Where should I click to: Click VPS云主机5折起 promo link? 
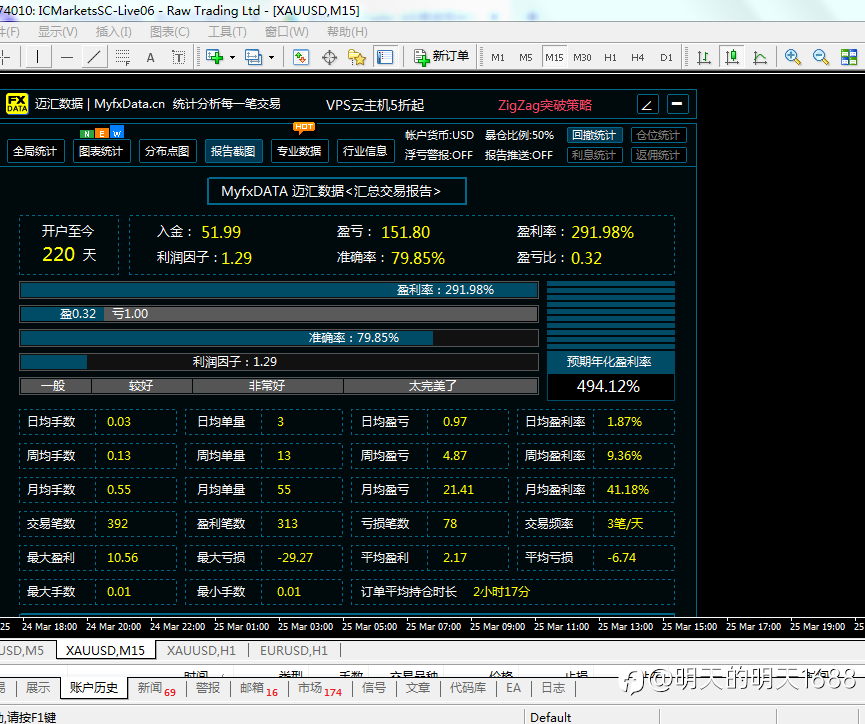tap(375, 105)
